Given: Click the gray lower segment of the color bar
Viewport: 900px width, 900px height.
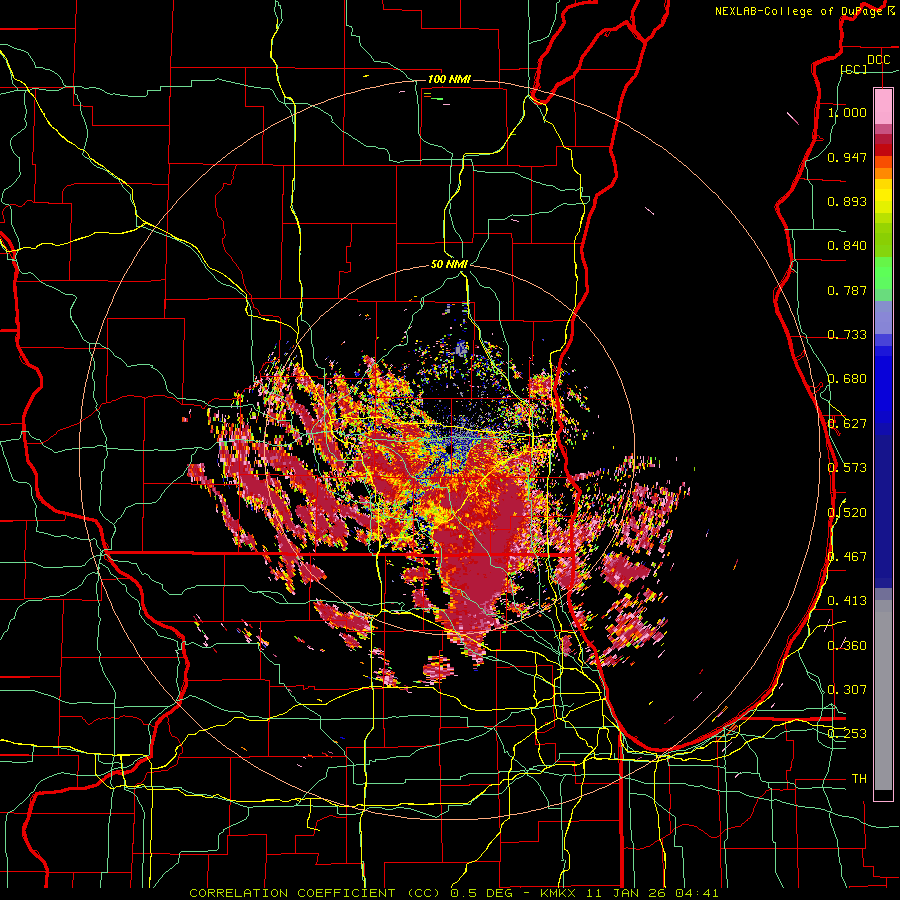Looking at the screenshot, I should 883,695.
